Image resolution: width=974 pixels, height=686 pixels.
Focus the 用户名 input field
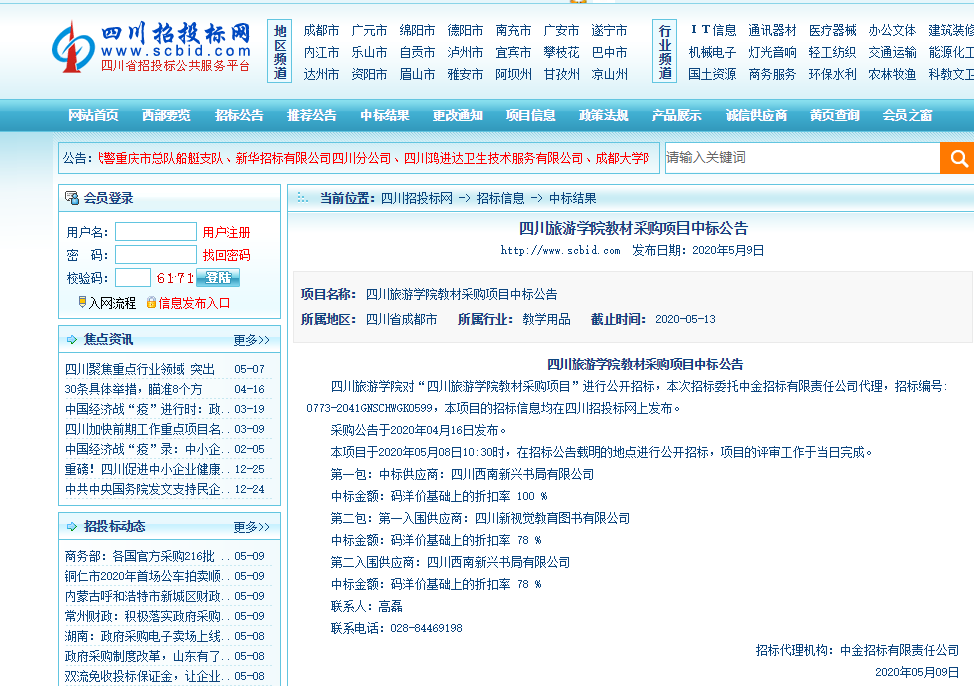pyautogui.click(x=156, y=232)
